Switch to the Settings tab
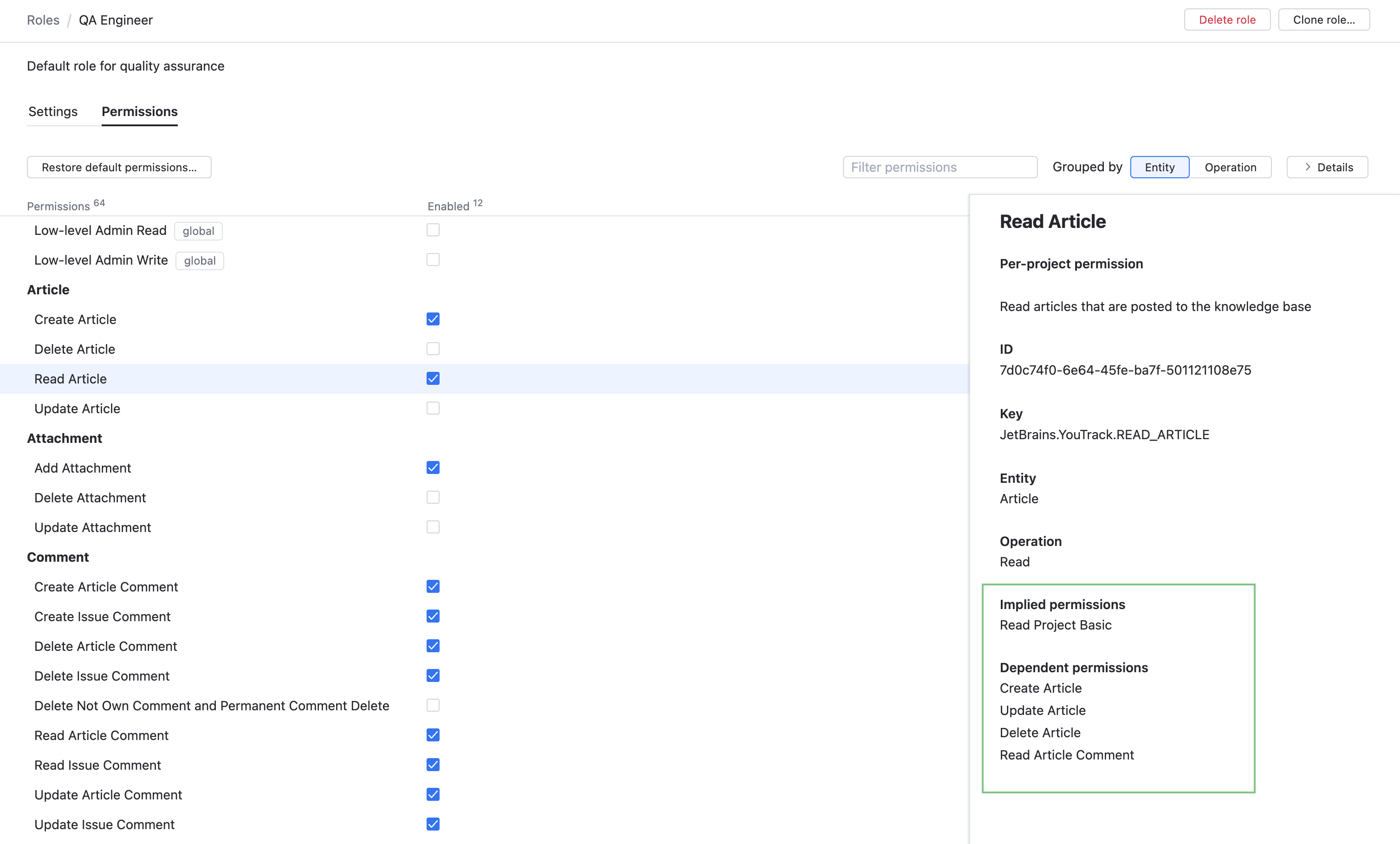1400x844 pixels. click(x=53, y=111)
